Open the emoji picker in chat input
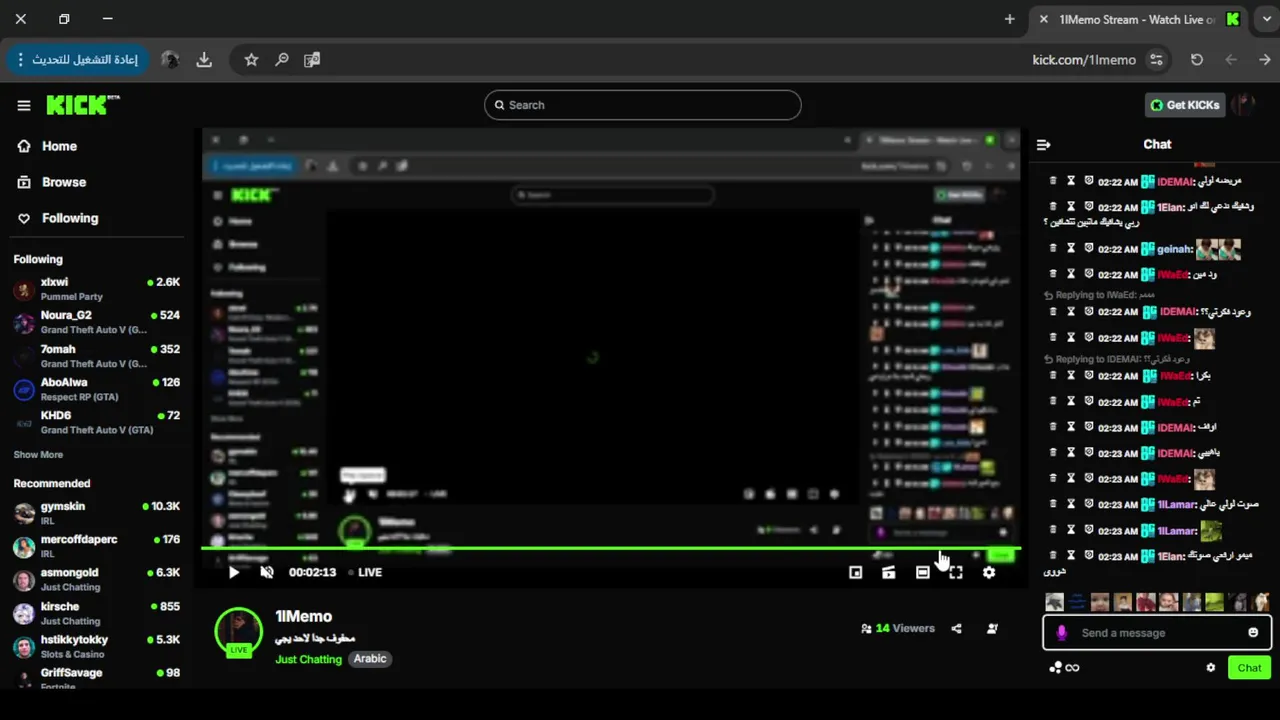Image resolution: width=1280 pixels, height=720 pixels. pos(1253,633)
